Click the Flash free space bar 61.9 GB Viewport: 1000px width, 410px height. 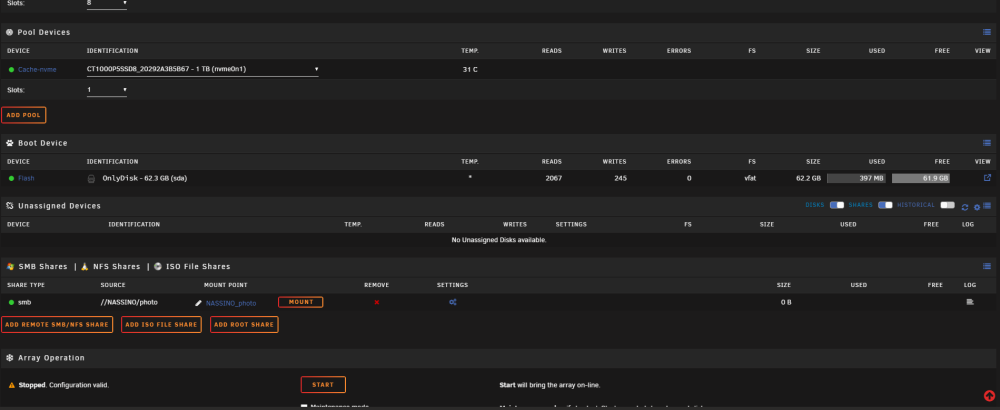click(x=921, y=179)
